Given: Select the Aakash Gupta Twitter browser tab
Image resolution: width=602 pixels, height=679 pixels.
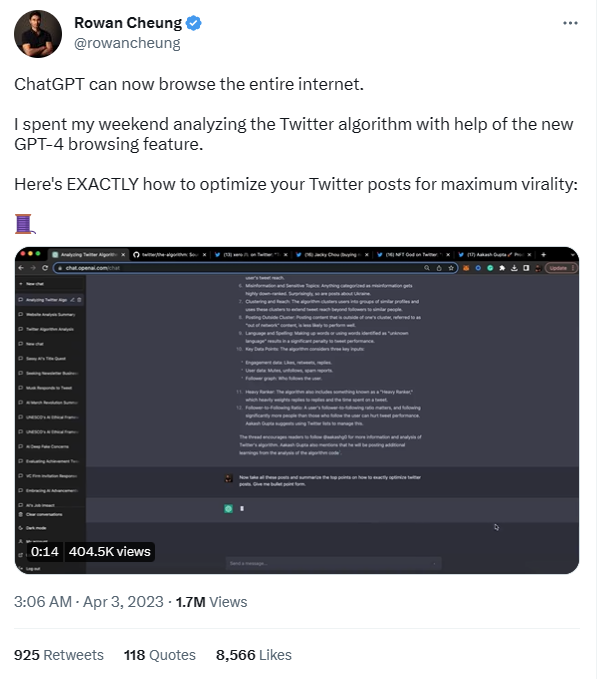Looking at the screenshot, I should pos(494,255).
